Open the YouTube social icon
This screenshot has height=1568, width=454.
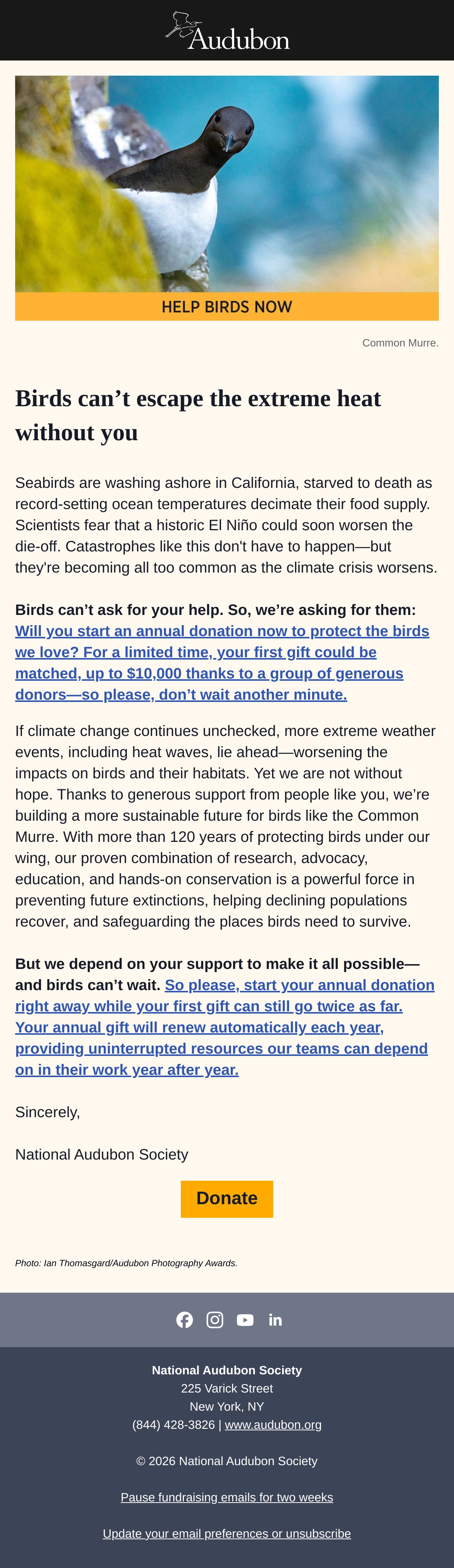point(245,1320)
